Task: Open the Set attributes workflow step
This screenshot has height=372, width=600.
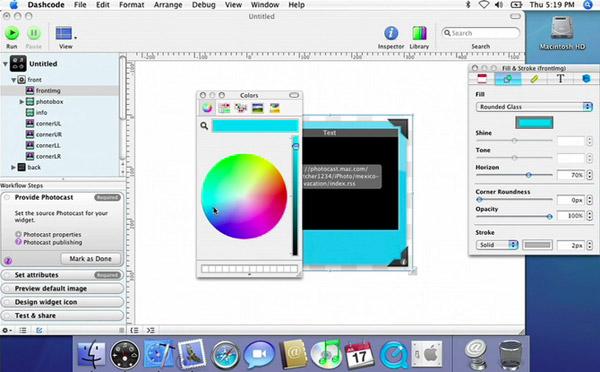Action: [x=62, y=275]
